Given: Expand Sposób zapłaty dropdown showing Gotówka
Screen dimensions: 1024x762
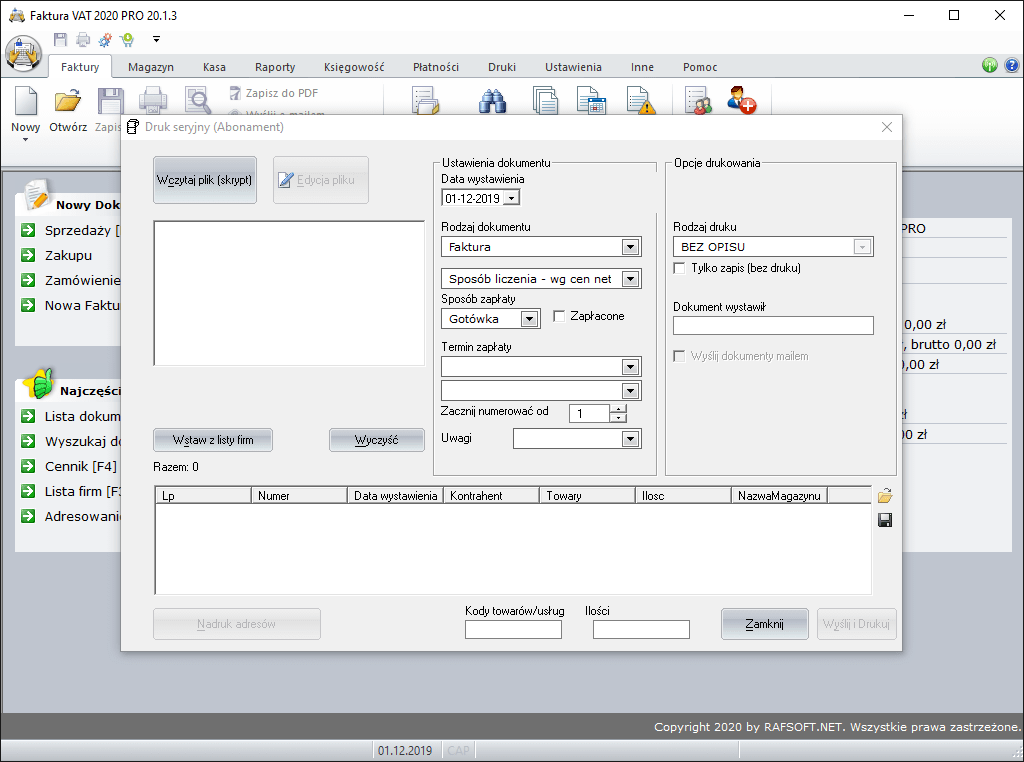Looking at the screenshot, I should [530, 319].
